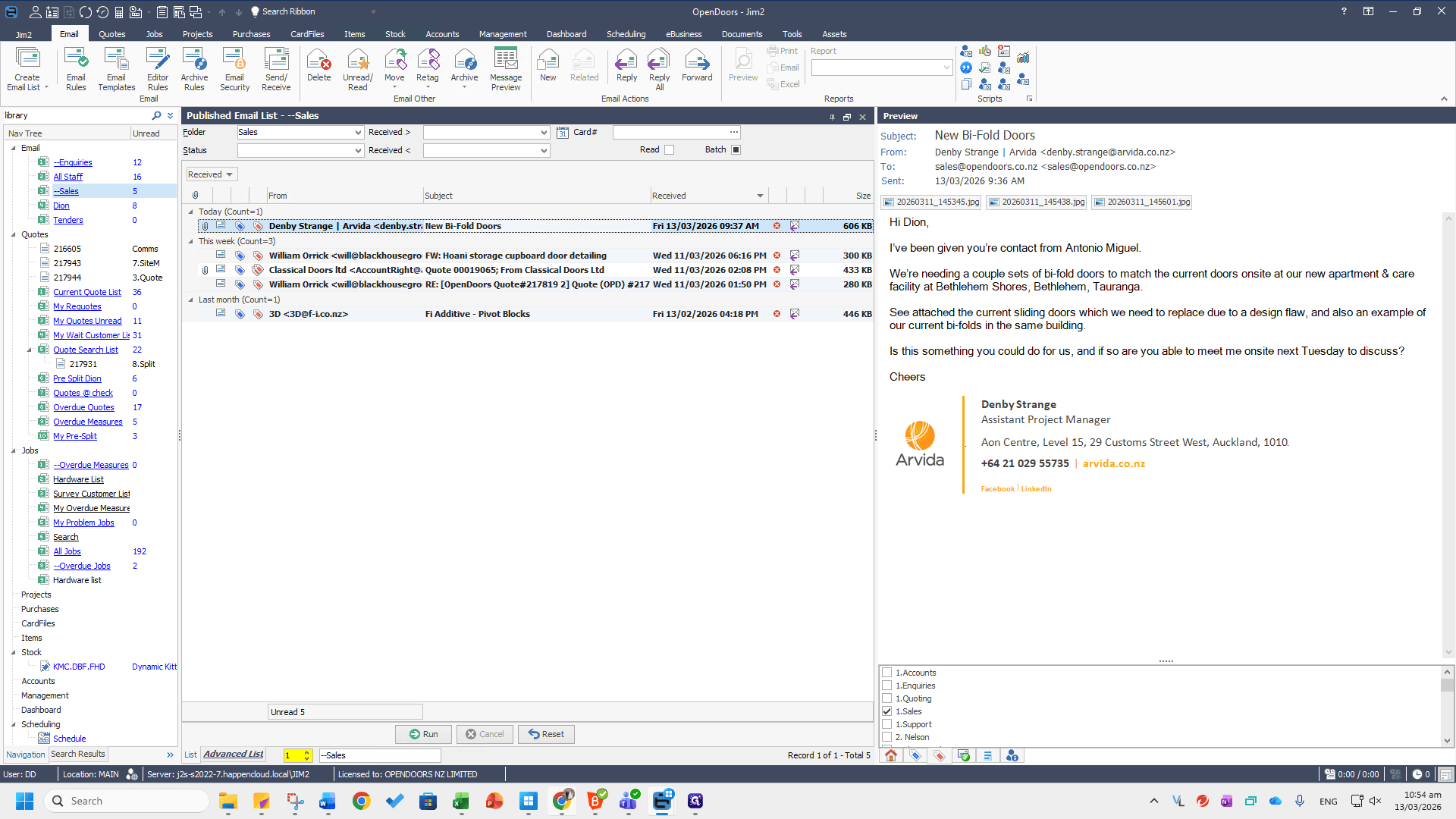The image size is (1456, 819).
Task: Uncheck the 1.Sales tag checkbox
Action: (x=886, y=711)
